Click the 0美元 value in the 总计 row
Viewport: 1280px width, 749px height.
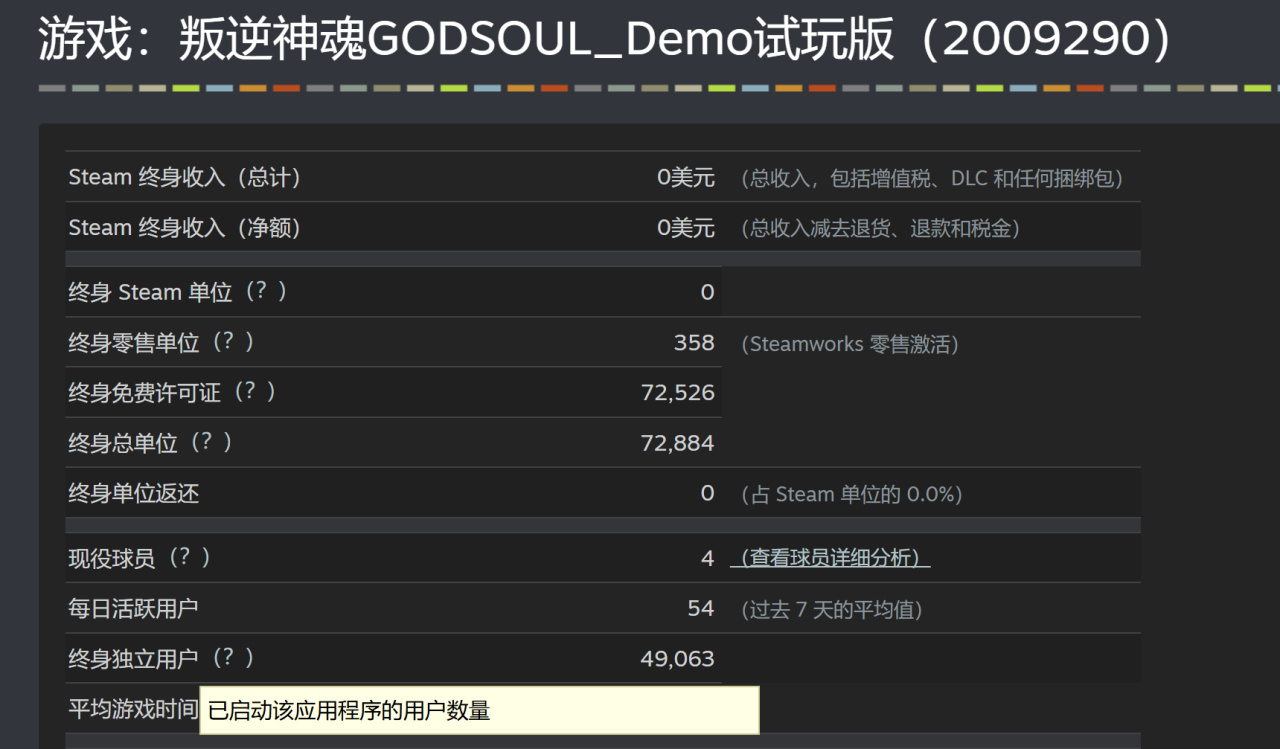[x=686, y=178]
